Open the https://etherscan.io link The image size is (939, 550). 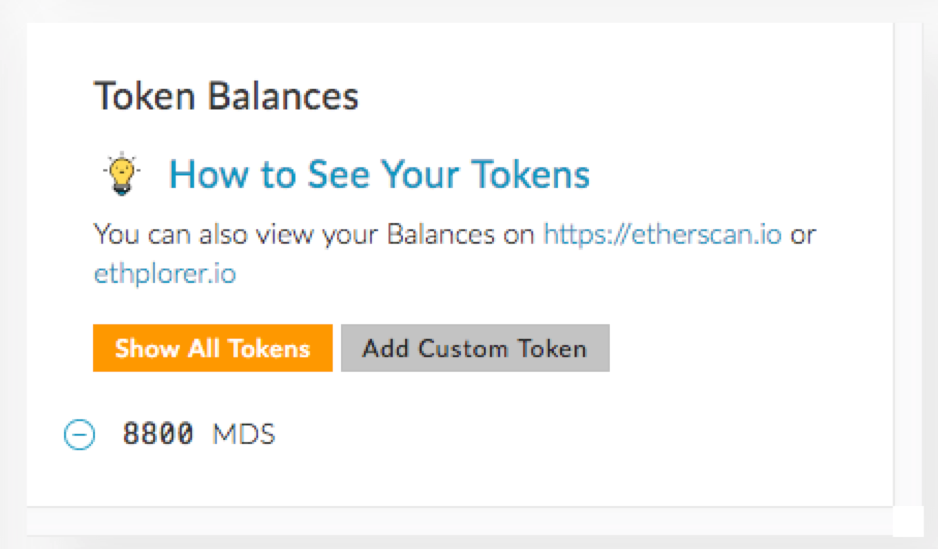tap(662, 235)
